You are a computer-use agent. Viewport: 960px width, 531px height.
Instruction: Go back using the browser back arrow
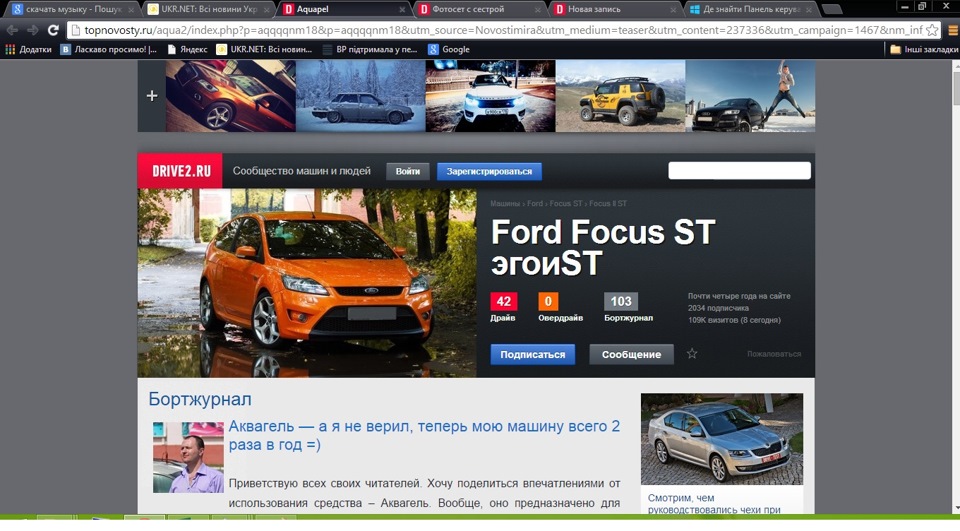click(x=12, y=30)
